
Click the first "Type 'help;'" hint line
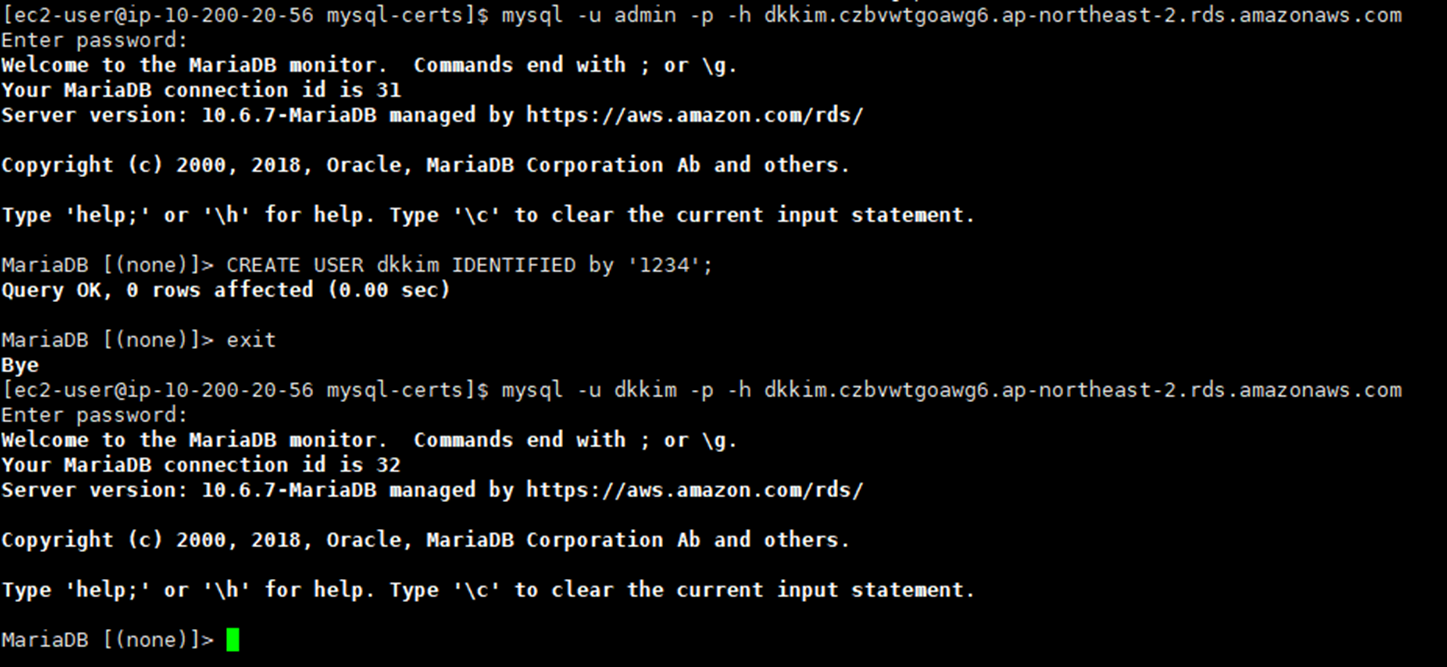[487, 215]
